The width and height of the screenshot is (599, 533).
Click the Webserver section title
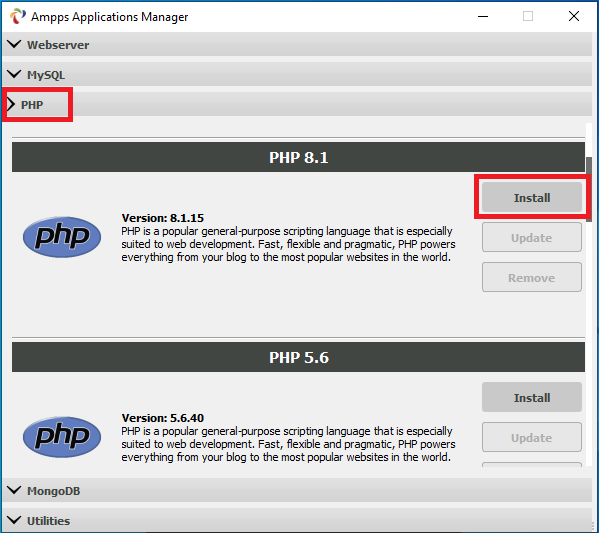[58, 45]
